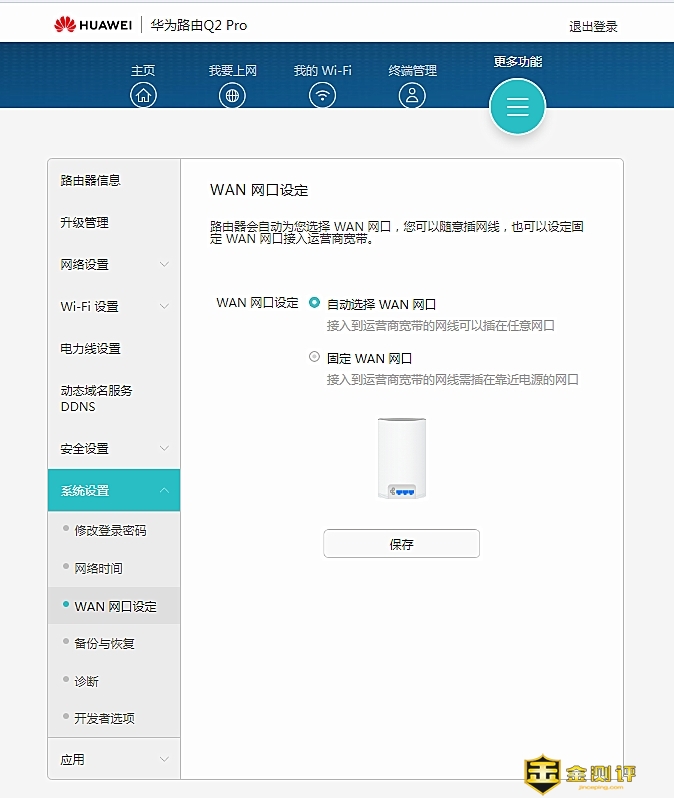This screenshot has width=674, height=798.
Task: Open 升级管理 in the sidebar
Action: (84, 222)
